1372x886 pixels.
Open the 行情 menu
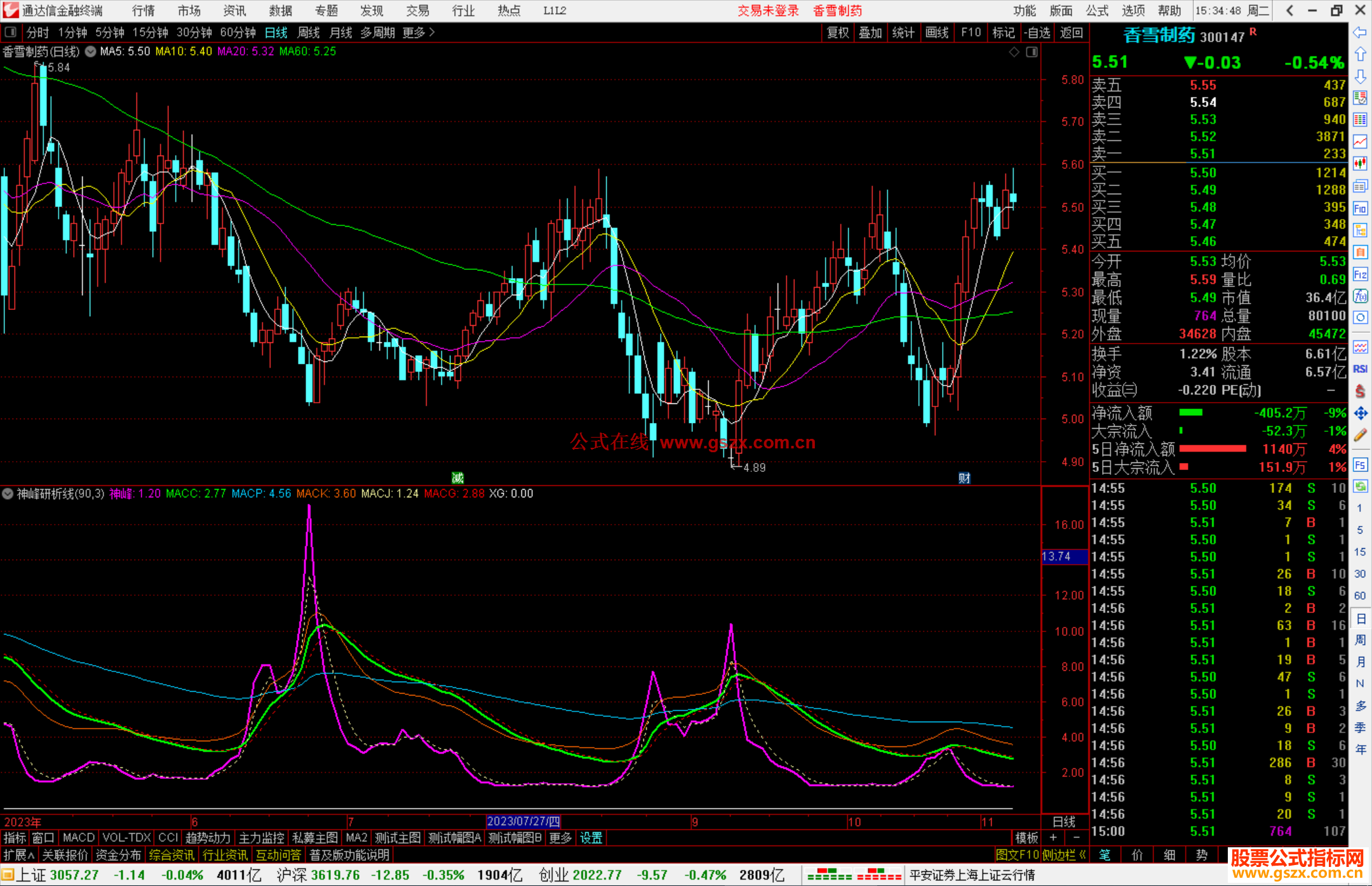[144, 11]
